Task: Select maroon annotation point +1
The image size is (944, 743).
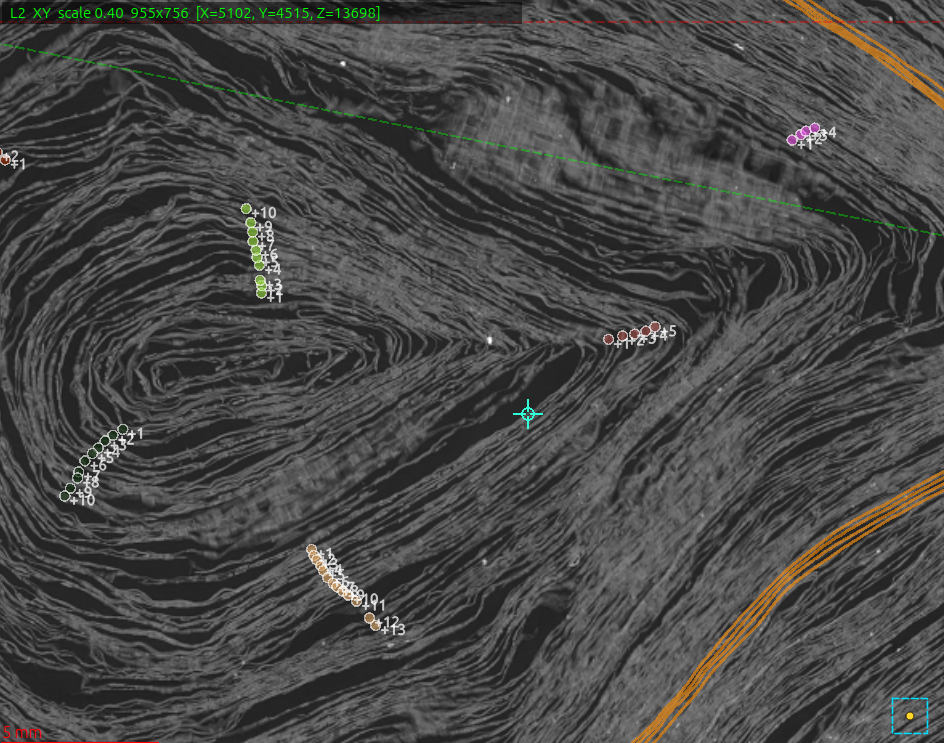Action: [x=609, y=340]
